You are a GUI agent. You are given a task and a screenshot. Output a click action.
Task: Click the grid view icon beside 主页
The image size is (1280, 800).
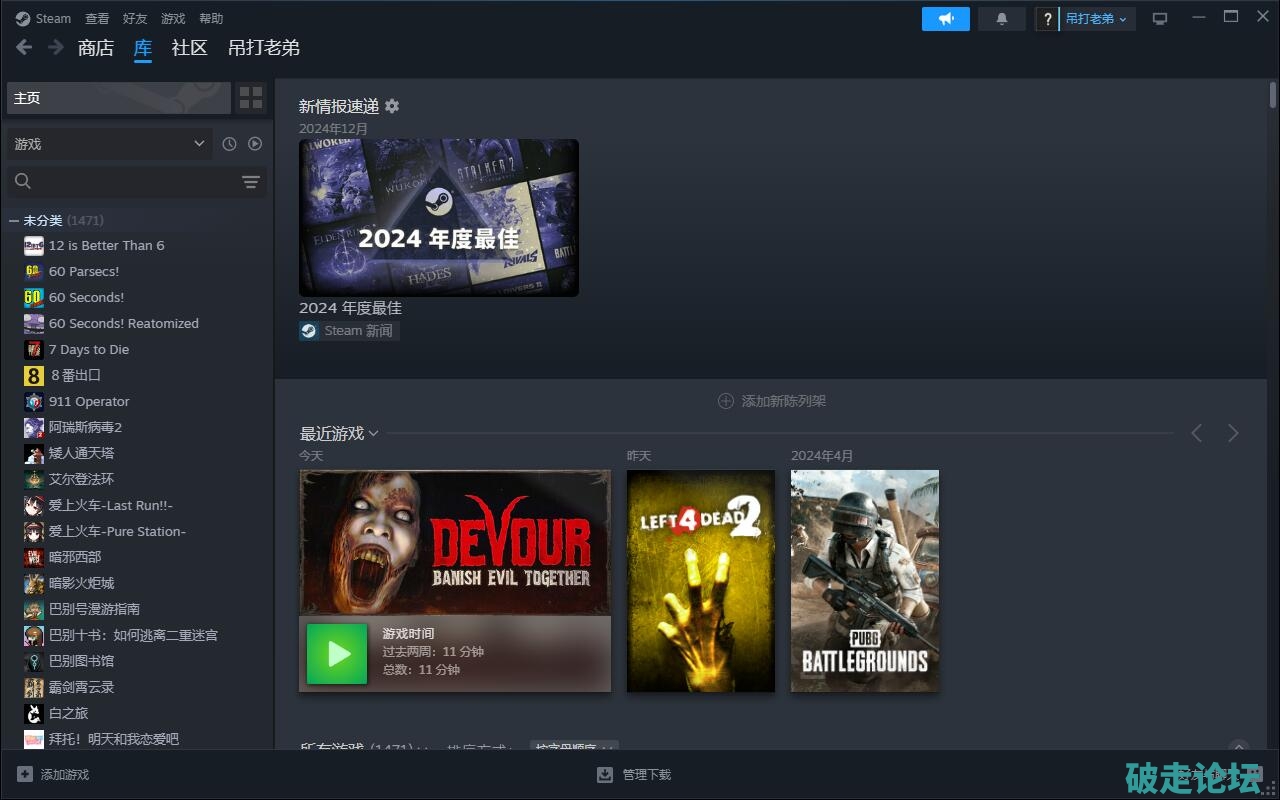coord(251,98)
